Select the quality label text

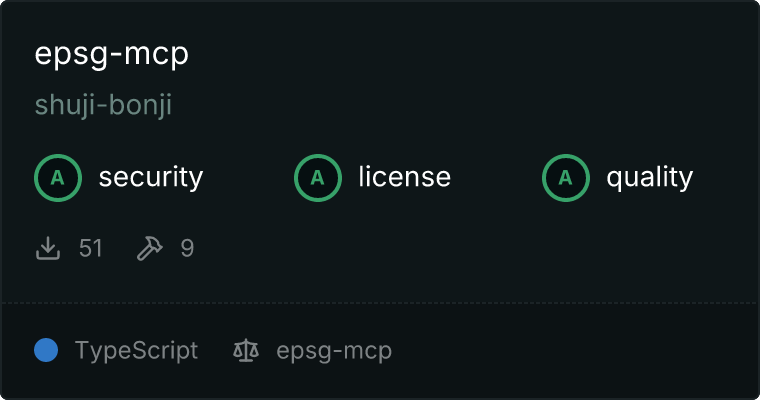tap(649, 177)
